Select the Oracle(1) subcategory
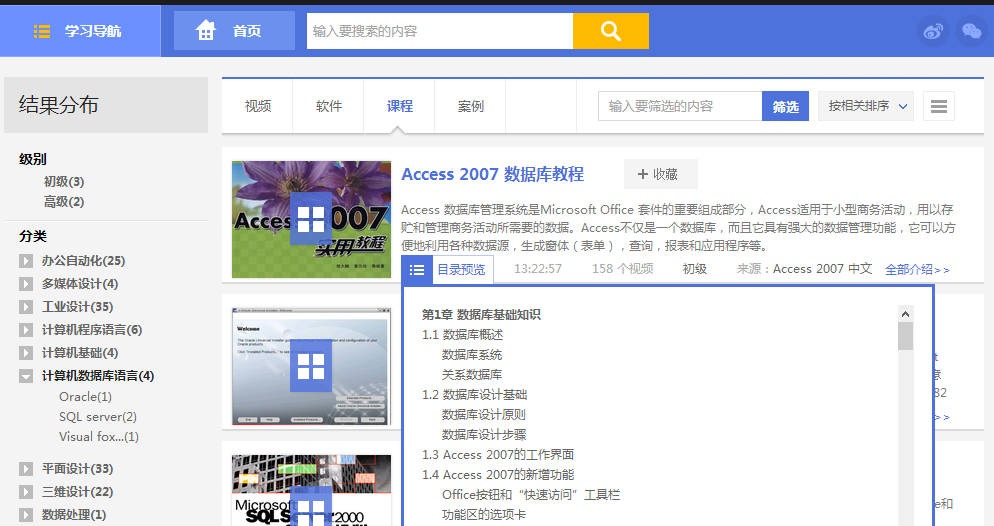The width and height of the screenshot is (994, 526). (x=86, y=397)
